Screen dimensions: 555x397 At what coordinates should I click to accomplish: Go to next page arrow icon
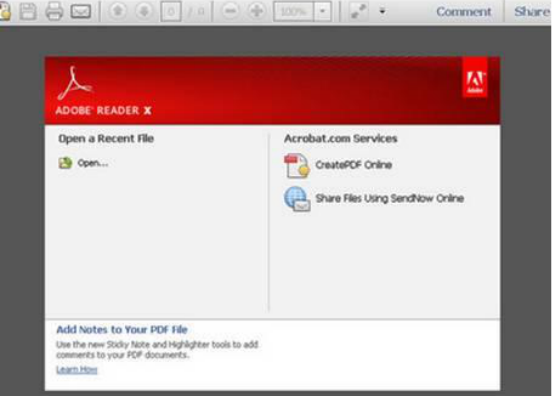tap(144, 11)
